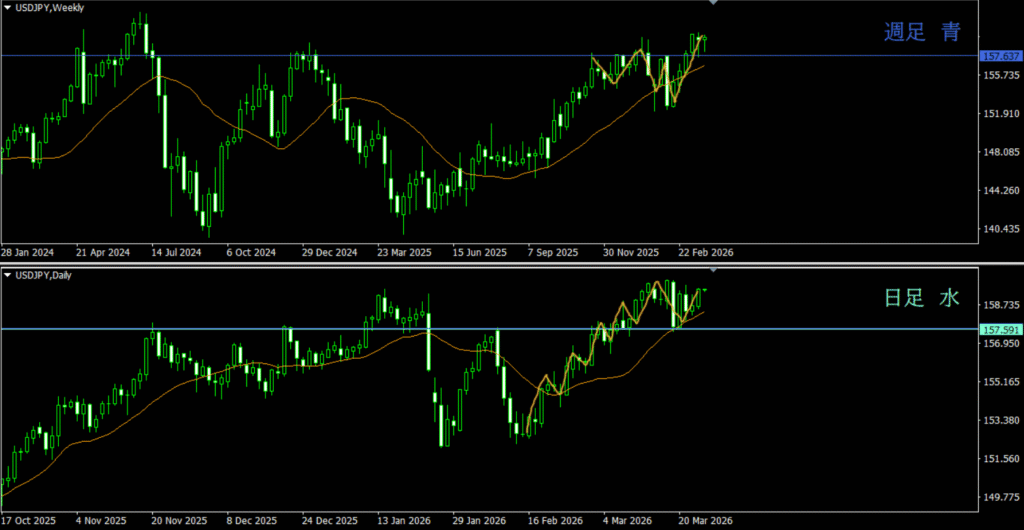
Task: Click 144.260 on the Weekly price scale
Action: pos(1000,190)
